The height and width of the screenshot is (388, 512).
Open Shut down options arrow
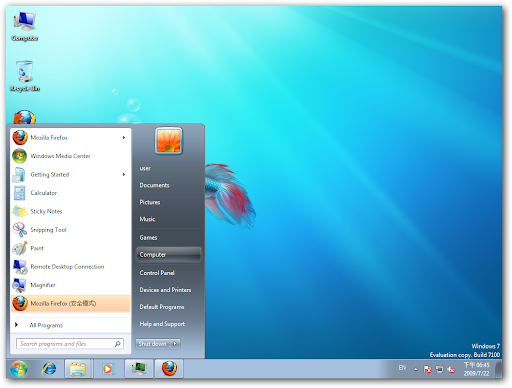coord(176,344)
